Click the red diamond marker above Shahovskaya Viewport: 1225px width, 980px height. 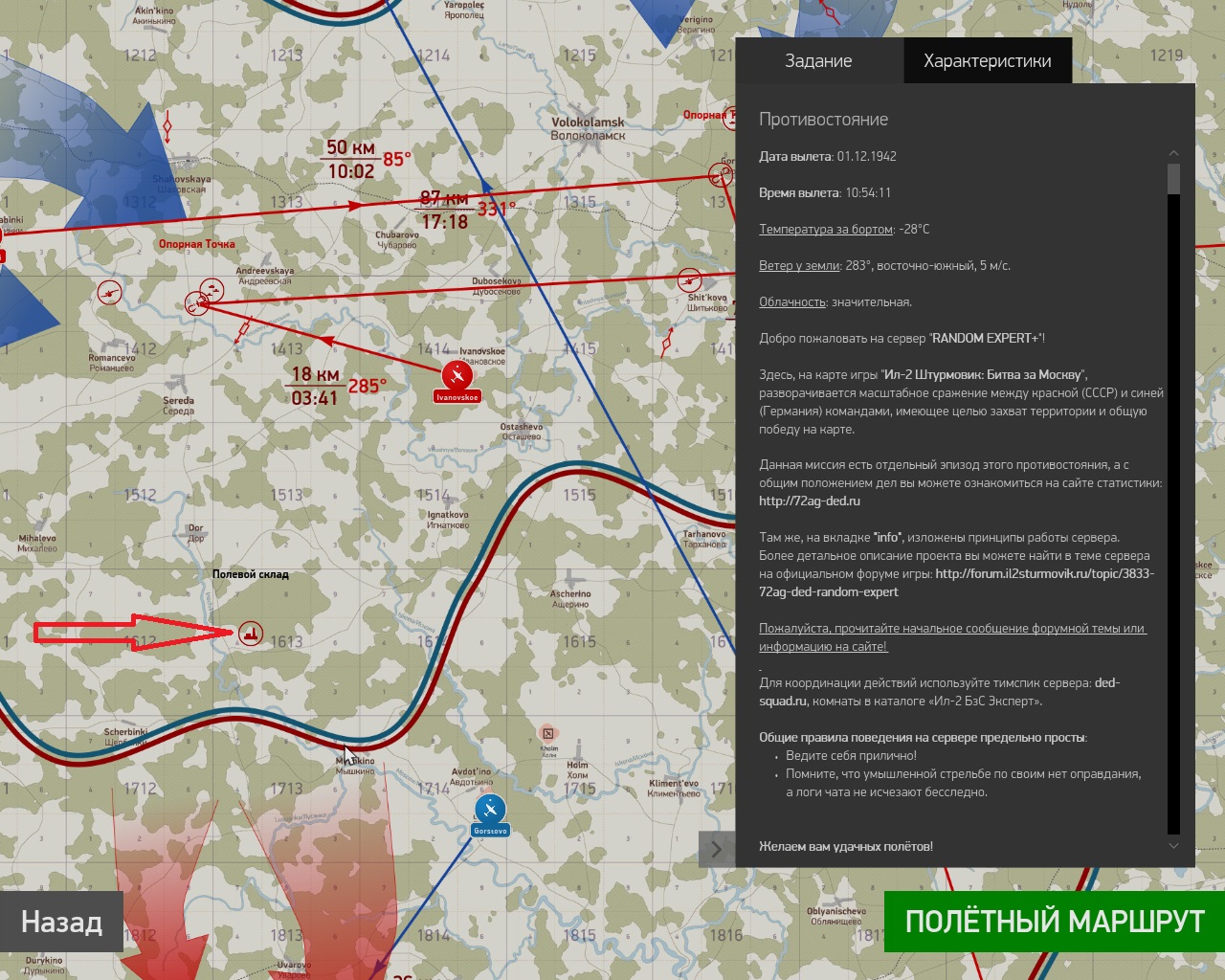pos(168,126)
